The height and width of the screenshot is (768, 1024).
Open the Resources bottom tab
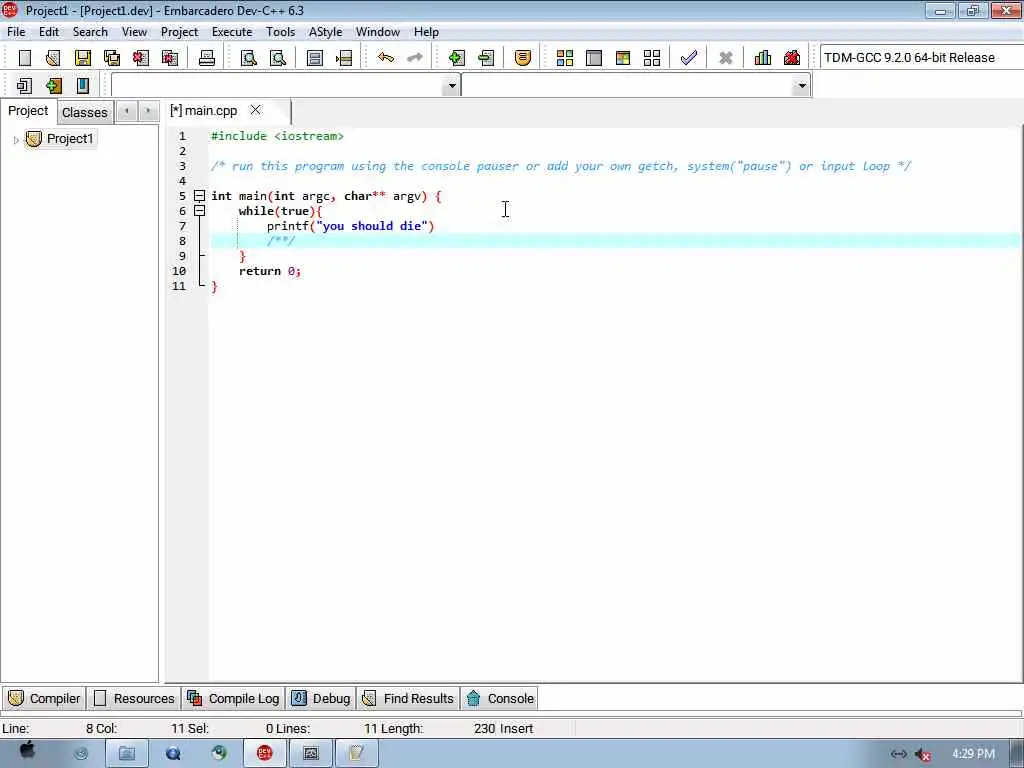(135, 699)
